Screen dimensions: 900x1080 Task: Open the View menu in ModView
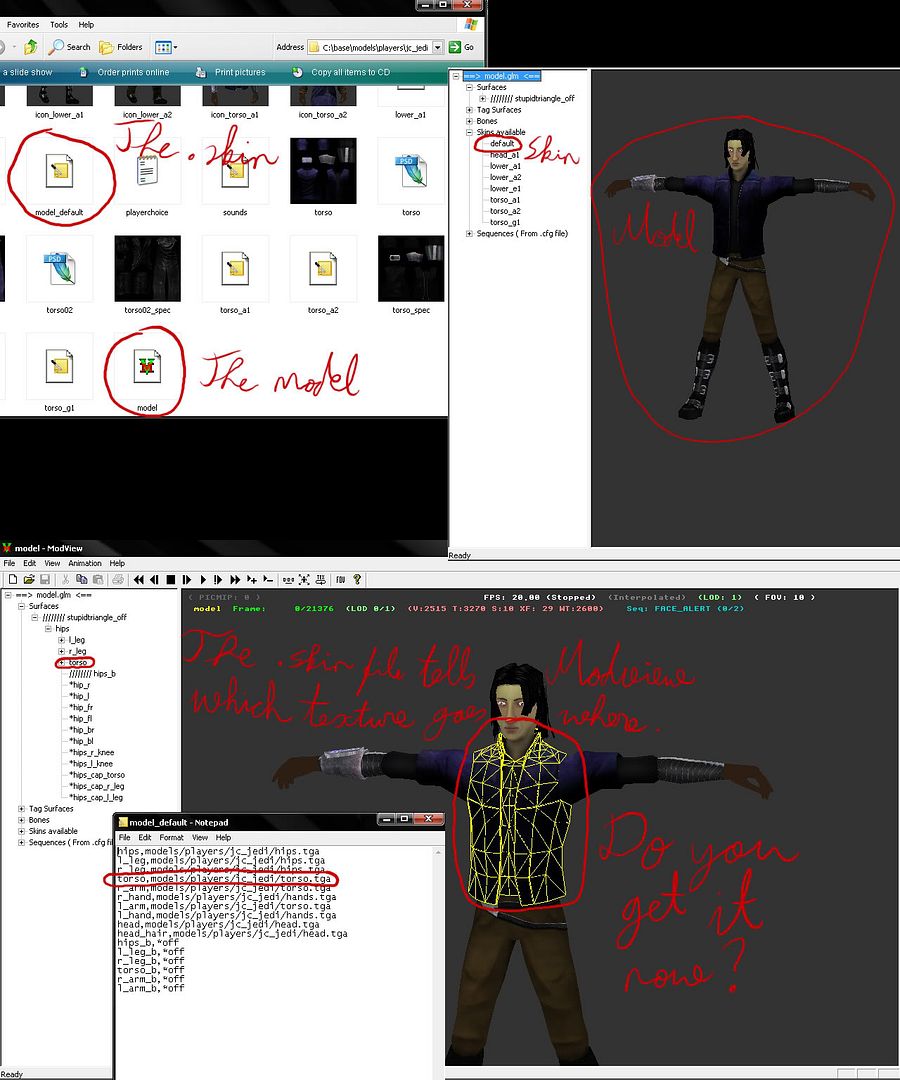pyautogui.click(x=52, y=563)
